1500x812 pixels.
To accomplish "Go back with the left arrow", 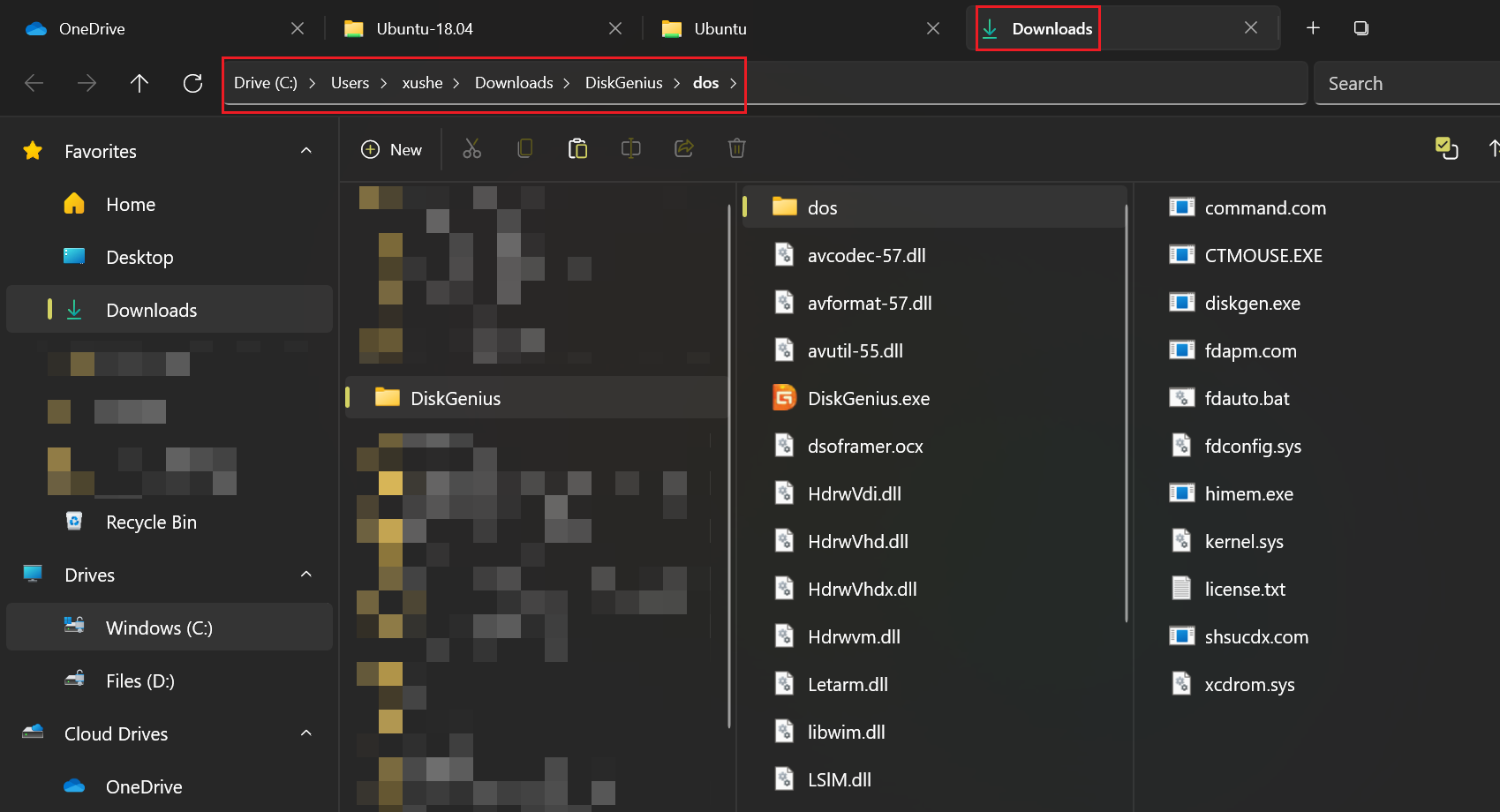I will click(x=34, y=83).
